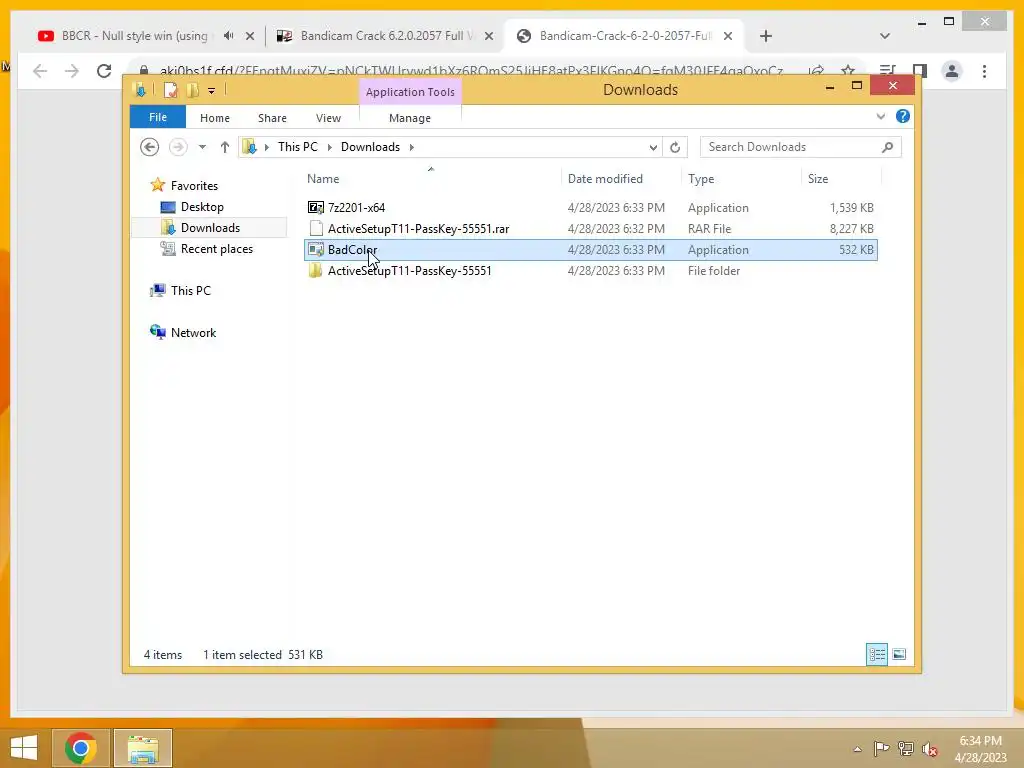Click the 7z2201-x64 file name
Image resolution: width=1024 pixels, height=768 pixels.
click(x=357, y=208)
